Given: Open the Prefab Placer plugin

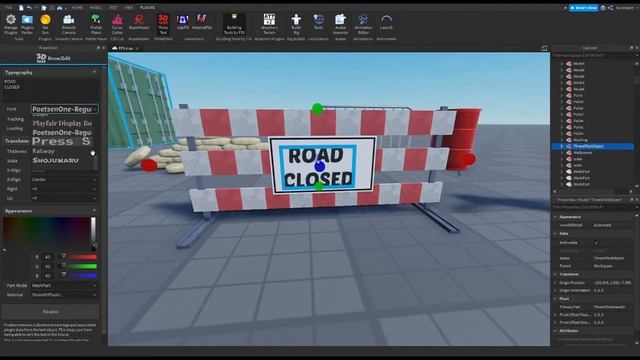Looking at the screenshot, I should tap(96, 24).
